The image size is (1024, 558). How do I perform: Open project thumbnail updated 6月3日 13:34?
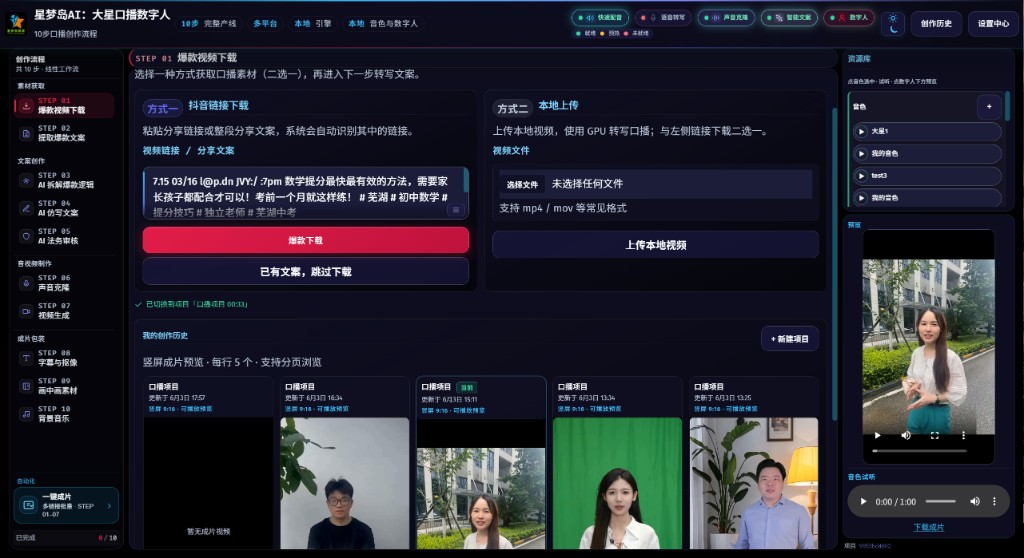[x=617, y=484]
